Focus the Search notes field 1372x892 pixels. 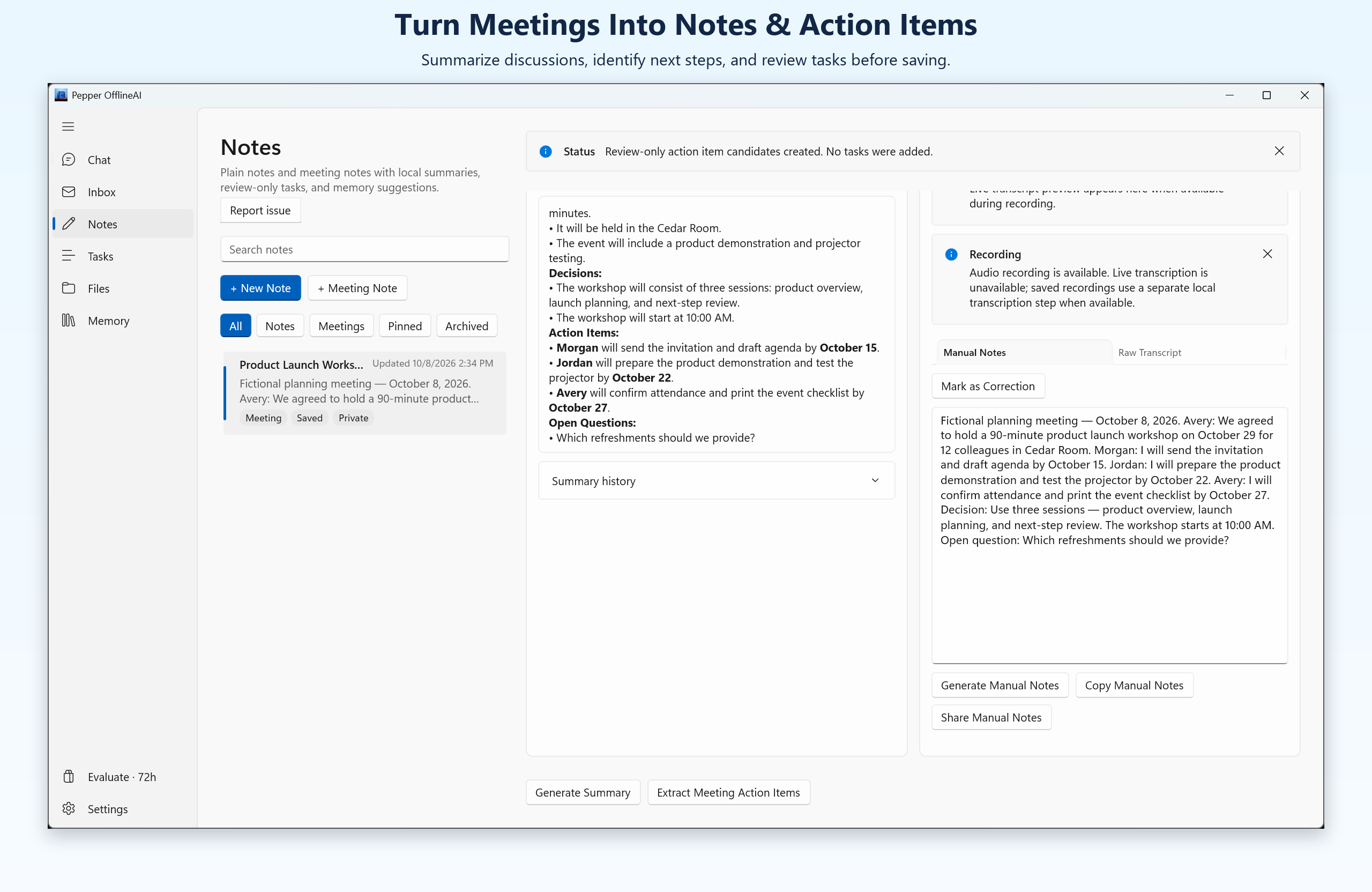(364, 249)
